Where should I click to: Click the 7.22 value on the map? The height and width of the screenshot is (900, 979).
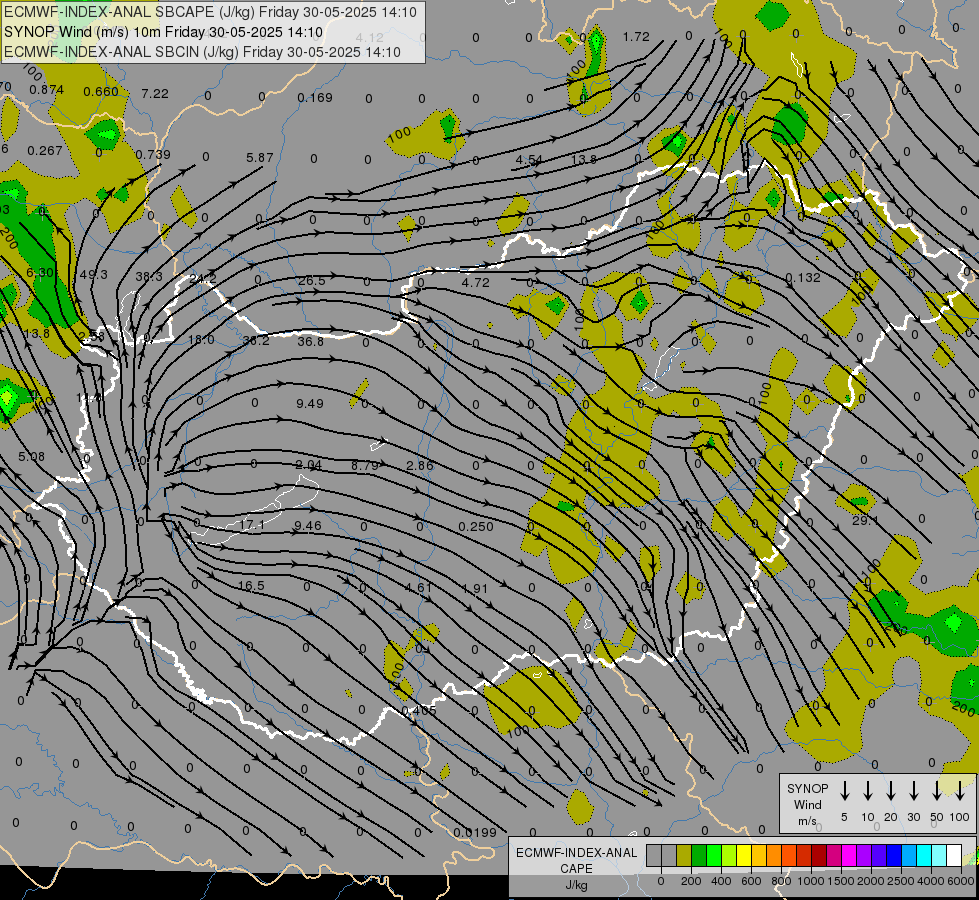[x=155, y=94]
